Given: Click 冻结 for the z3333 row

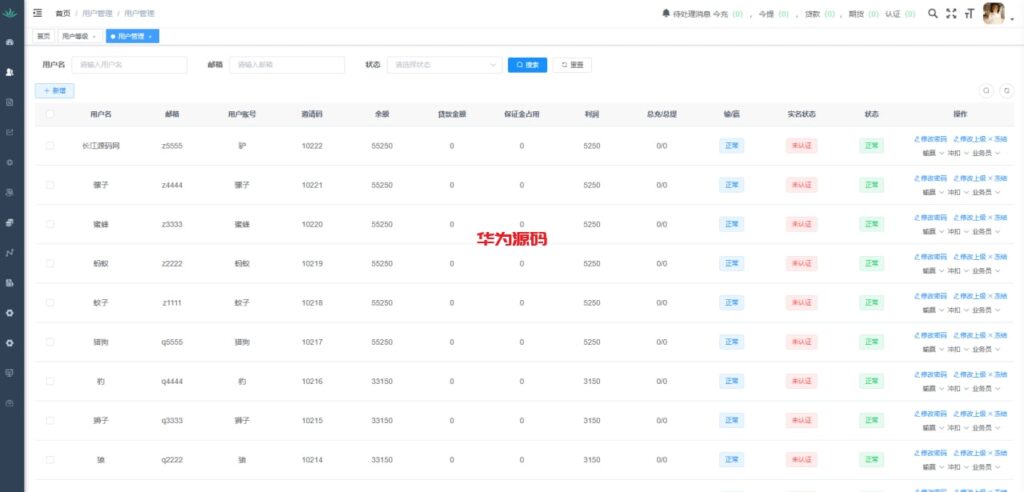Looking at the screenshot, I should click(998, 217).
